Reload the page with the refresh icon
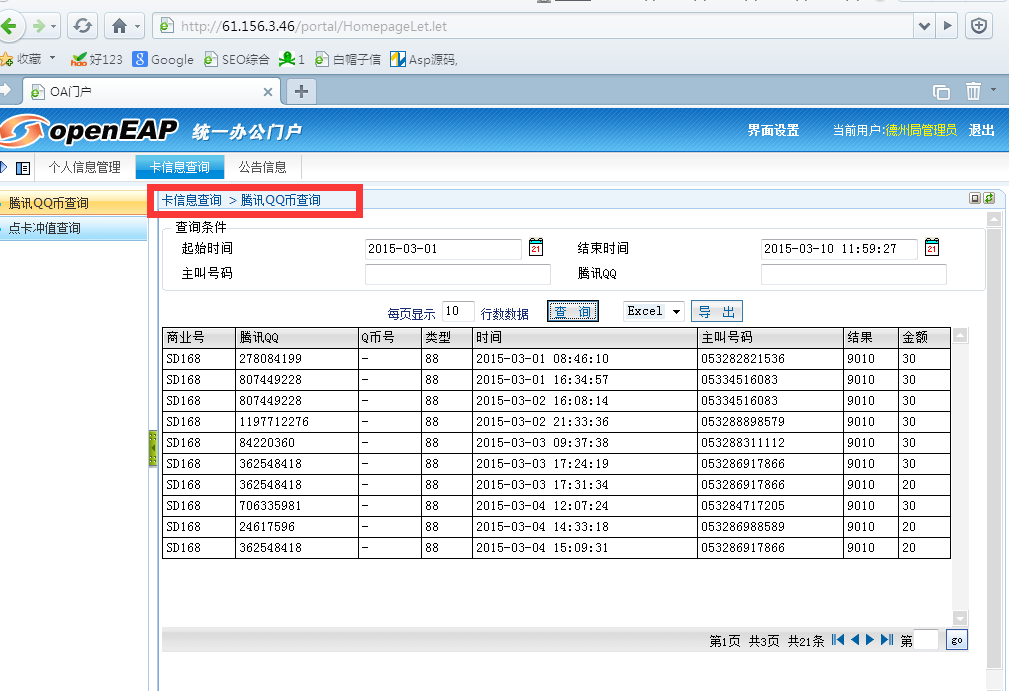The width and height of the screenshot is (1009, 691). pos(82,26)
